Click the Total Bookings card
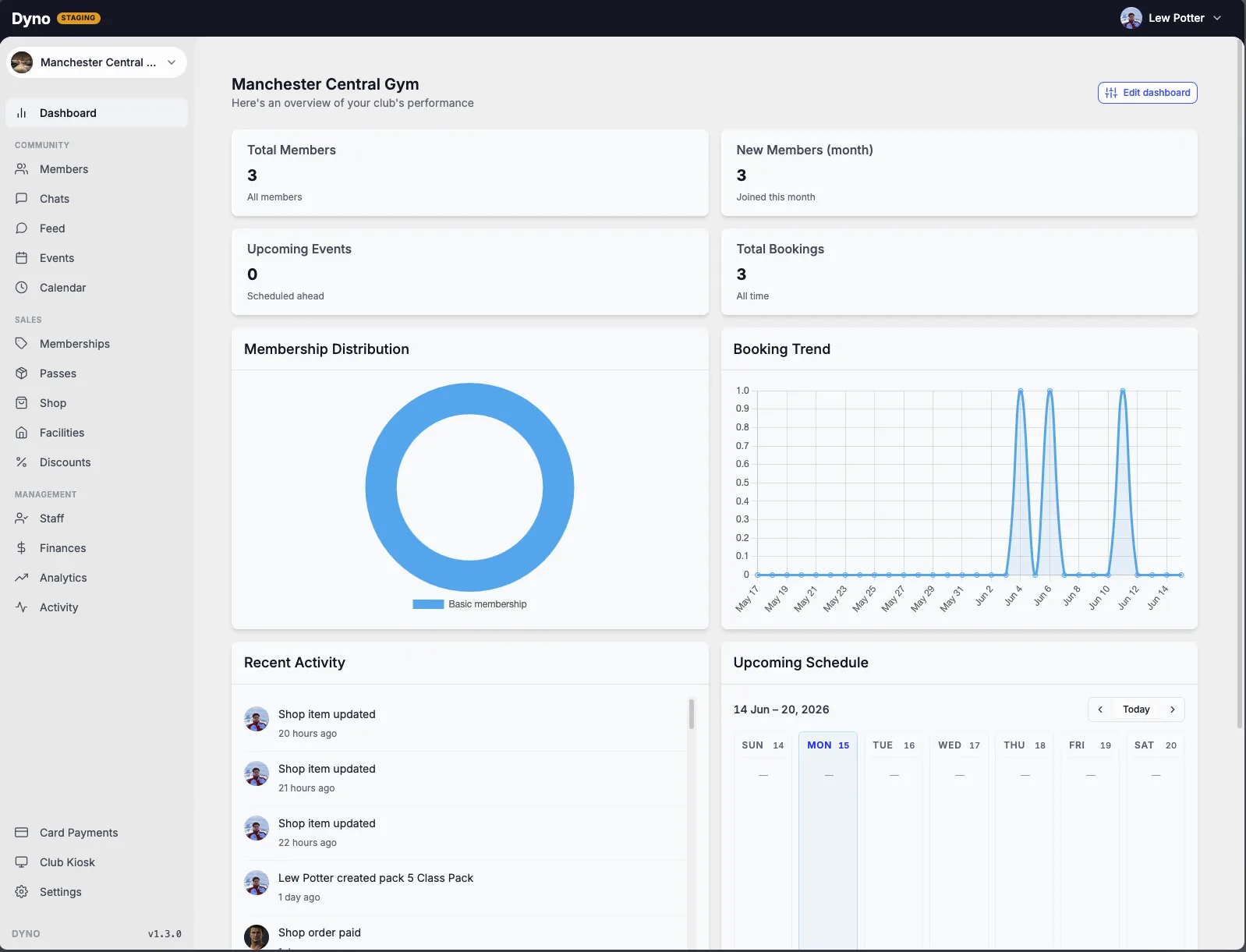 click(x=959, y=272)
